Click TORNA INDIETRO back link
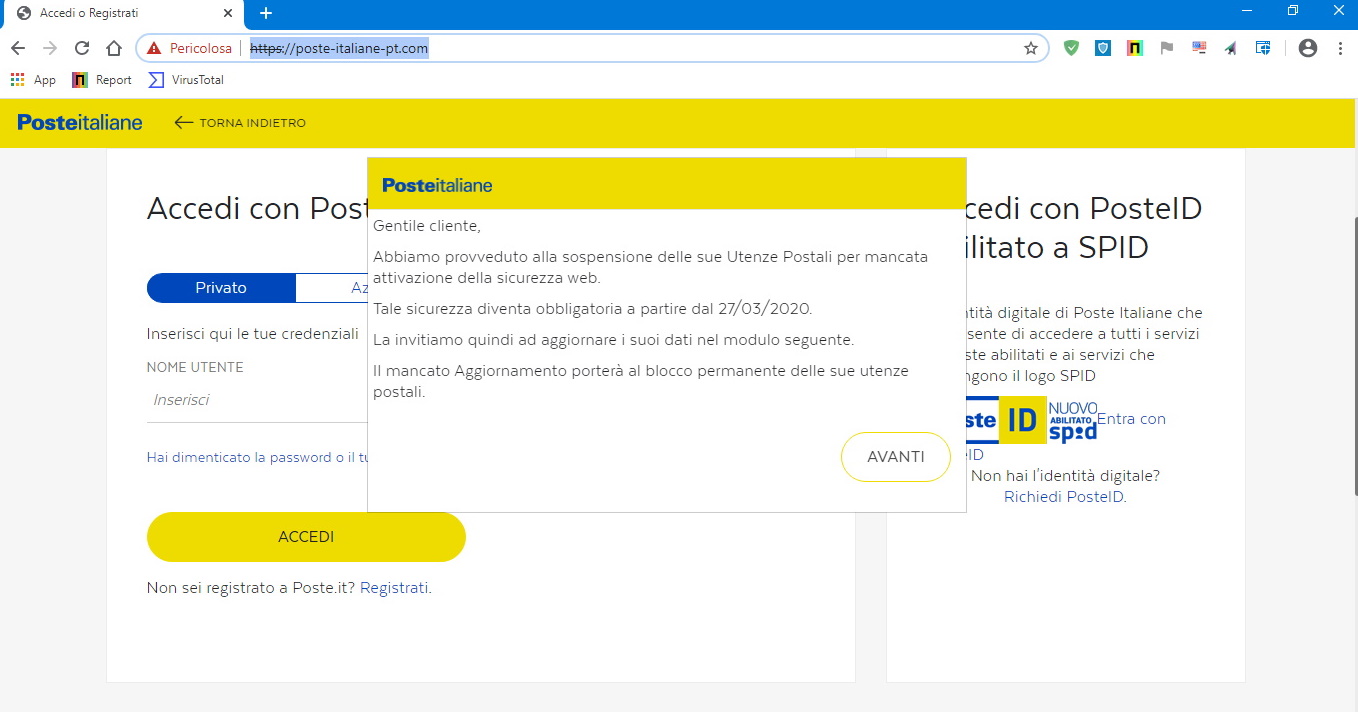The image size is (1358, 712). 240,123
